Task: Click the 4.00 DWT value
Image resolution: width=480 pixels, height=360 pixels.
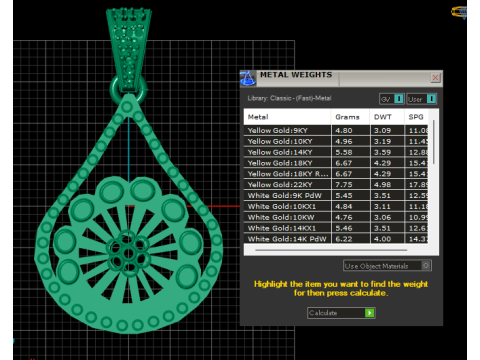Action: [x=382, y=239]
